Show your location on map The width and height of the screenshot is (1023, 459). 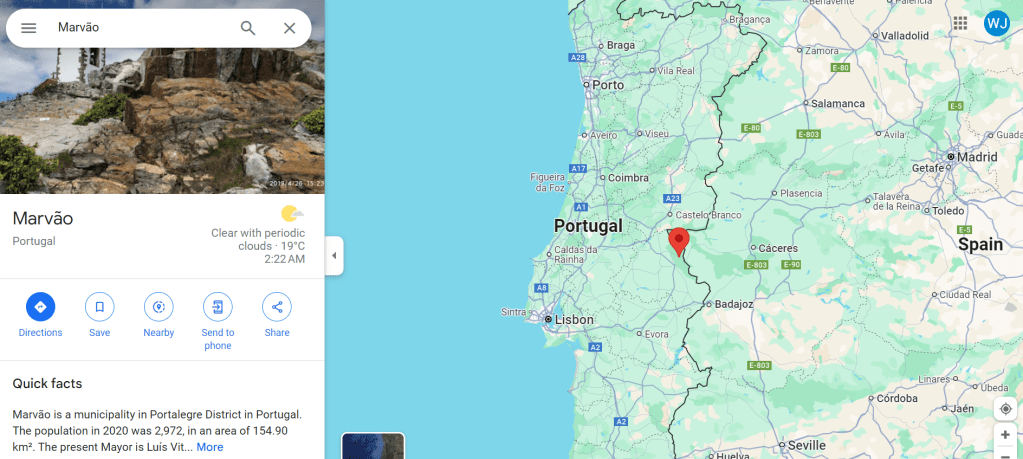point(1005,409)
